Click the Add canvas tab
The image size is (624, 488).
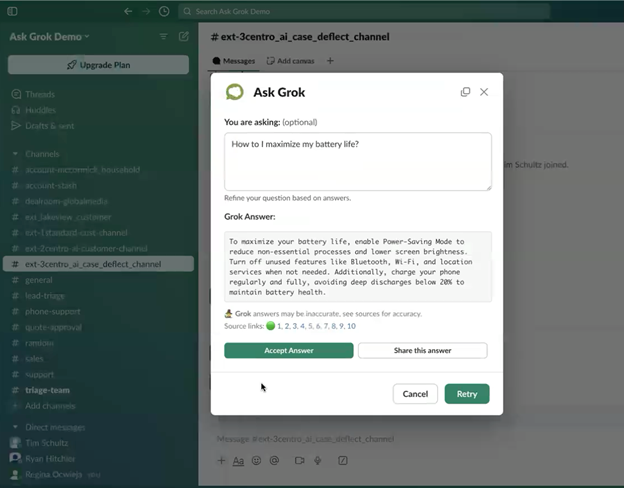tap(291, 61)
